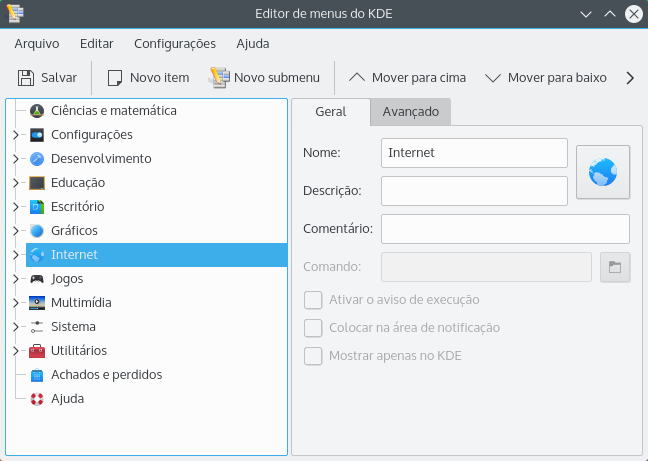Click the Descrição text field
This screenshot has height=461, width=648.
click(x=474, y=190)
